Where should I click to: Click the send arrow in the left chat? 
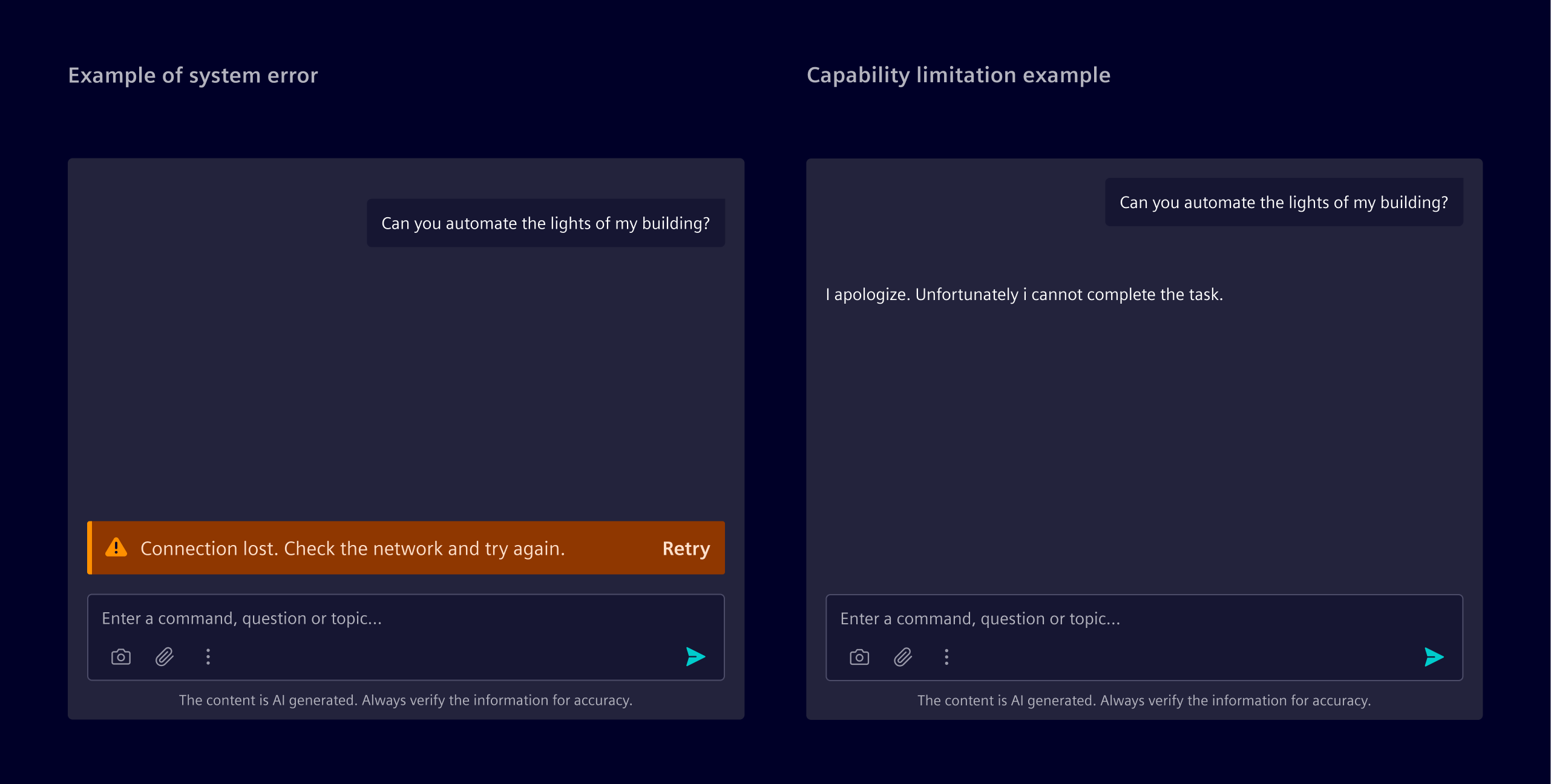click(695, 657)
